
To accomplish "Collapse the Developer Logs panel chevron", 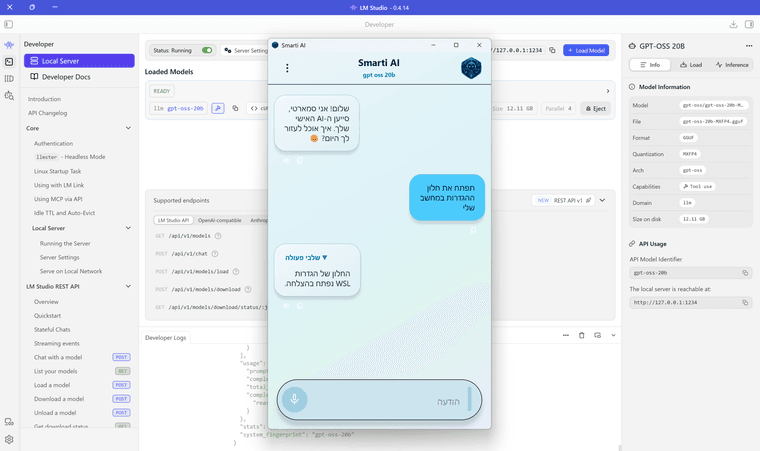I will pos(613,335).
